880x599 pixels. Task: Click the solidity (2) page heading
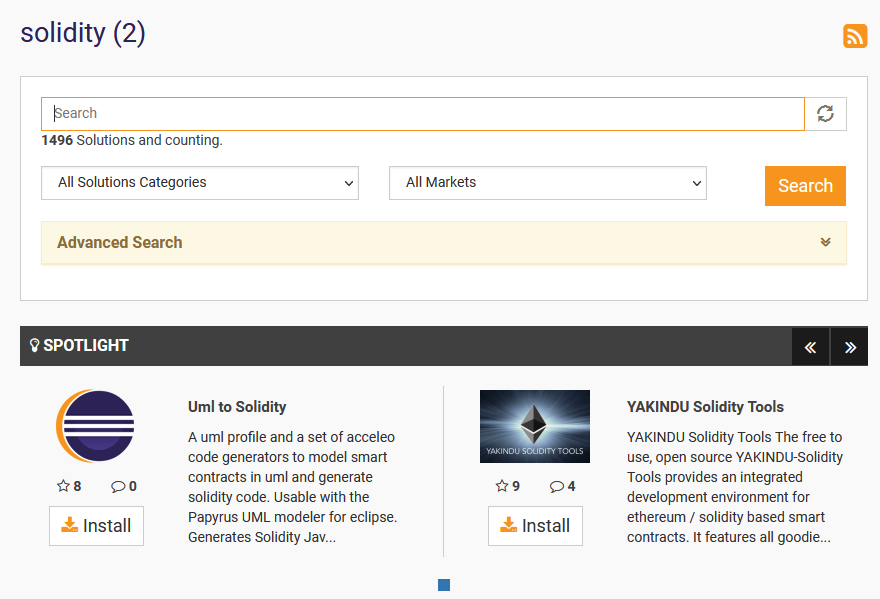coord(83,33)
